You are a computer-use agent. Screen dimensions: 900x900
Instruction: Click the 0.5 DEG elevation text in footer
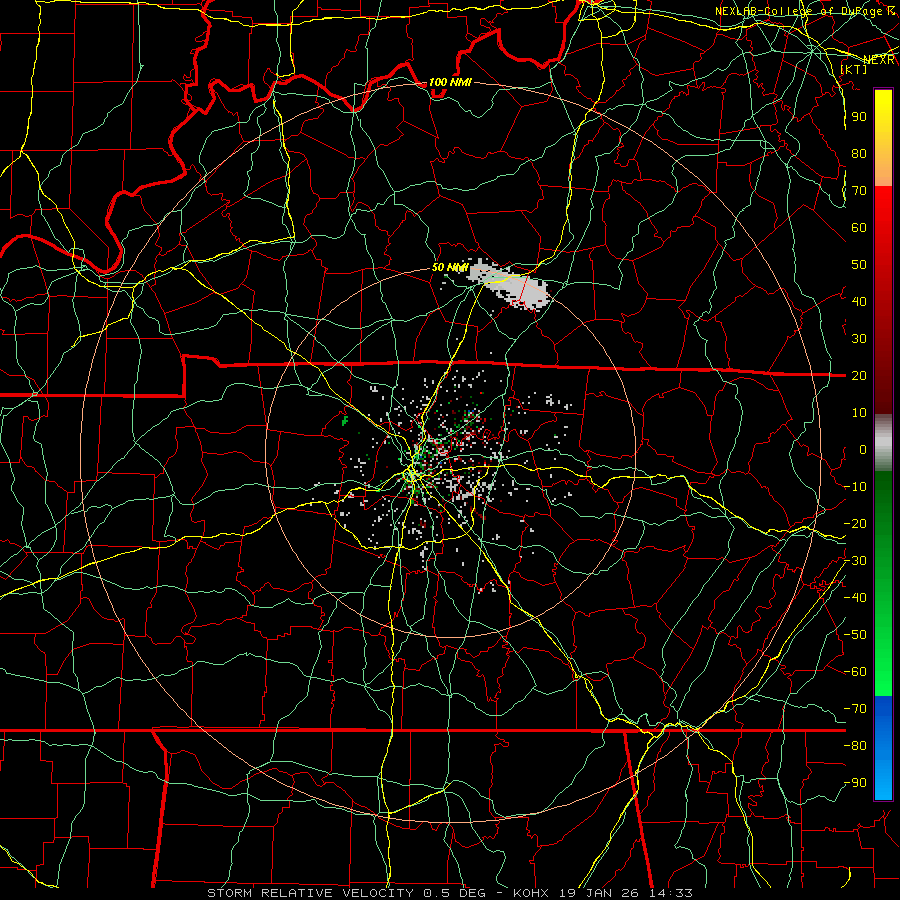click(x=455, y=893)
